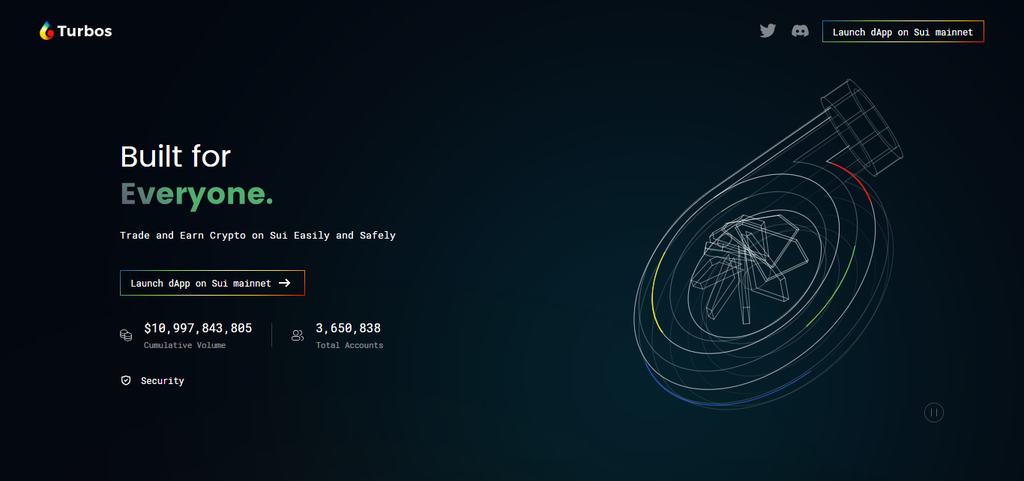Click the Turbos brand name in header

pos(84,31)
